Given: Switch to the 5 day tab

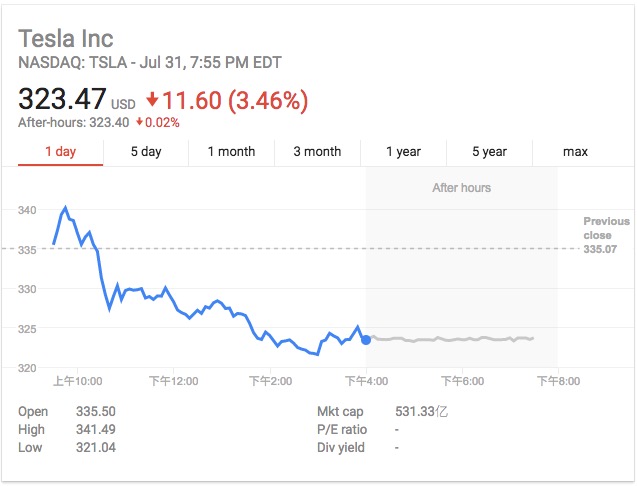Looking at the screenshot, I should pyautogui.click(x=146, y=152).
